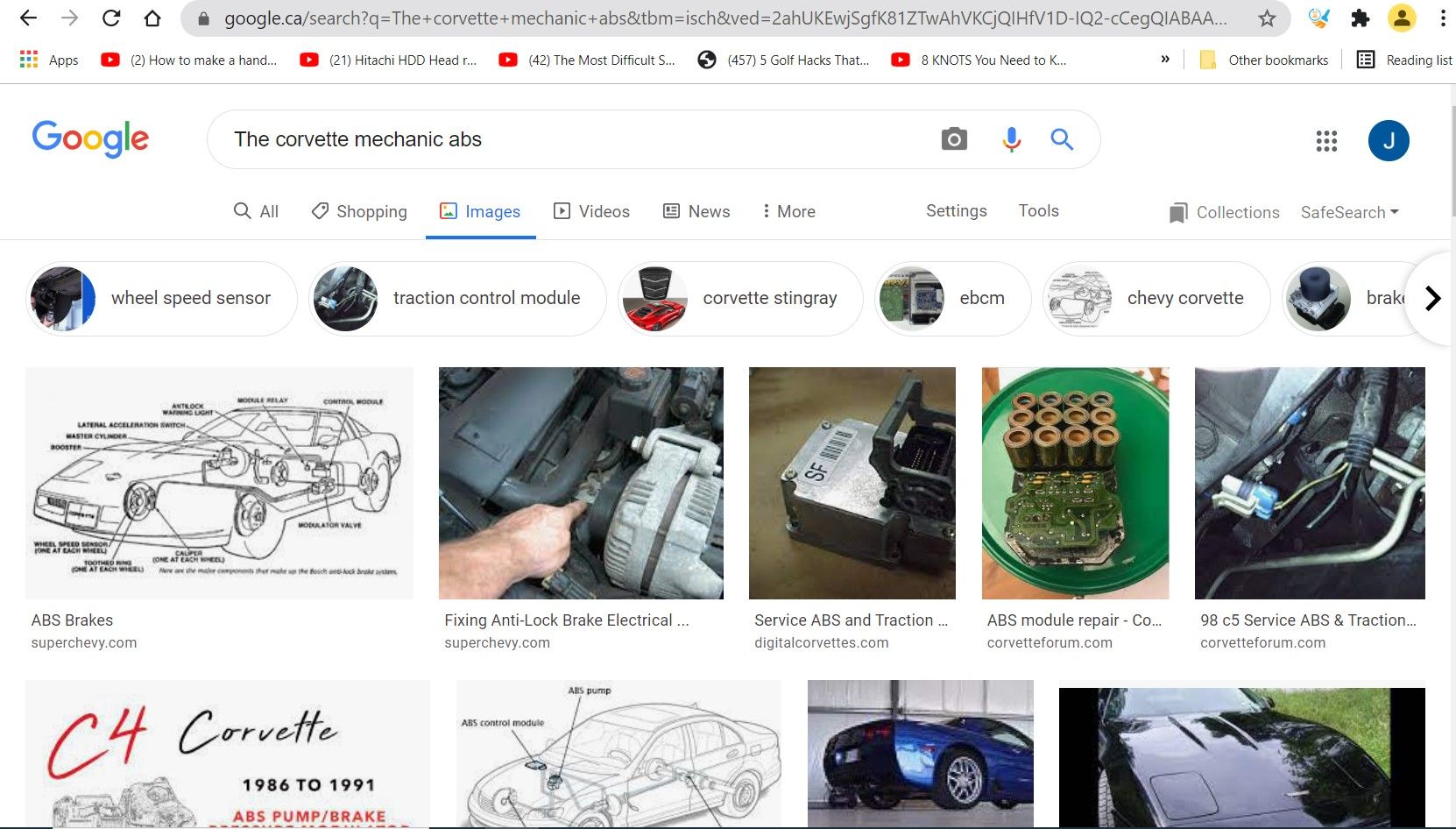Open the Other bookmarks folder

(x=1264, y=60)
